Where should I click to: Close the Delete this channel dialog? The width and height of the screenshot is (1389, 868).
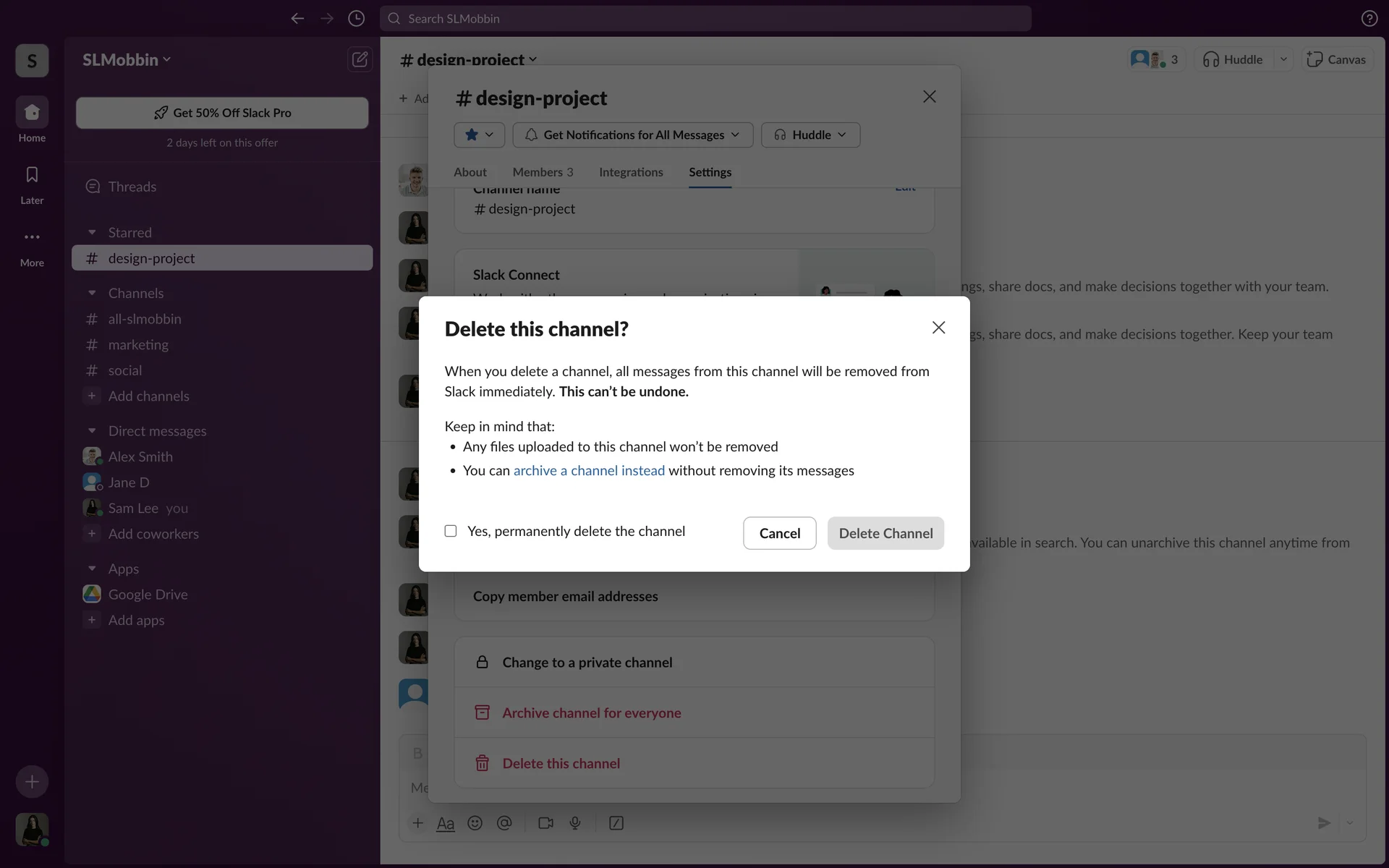coord(938,328)
